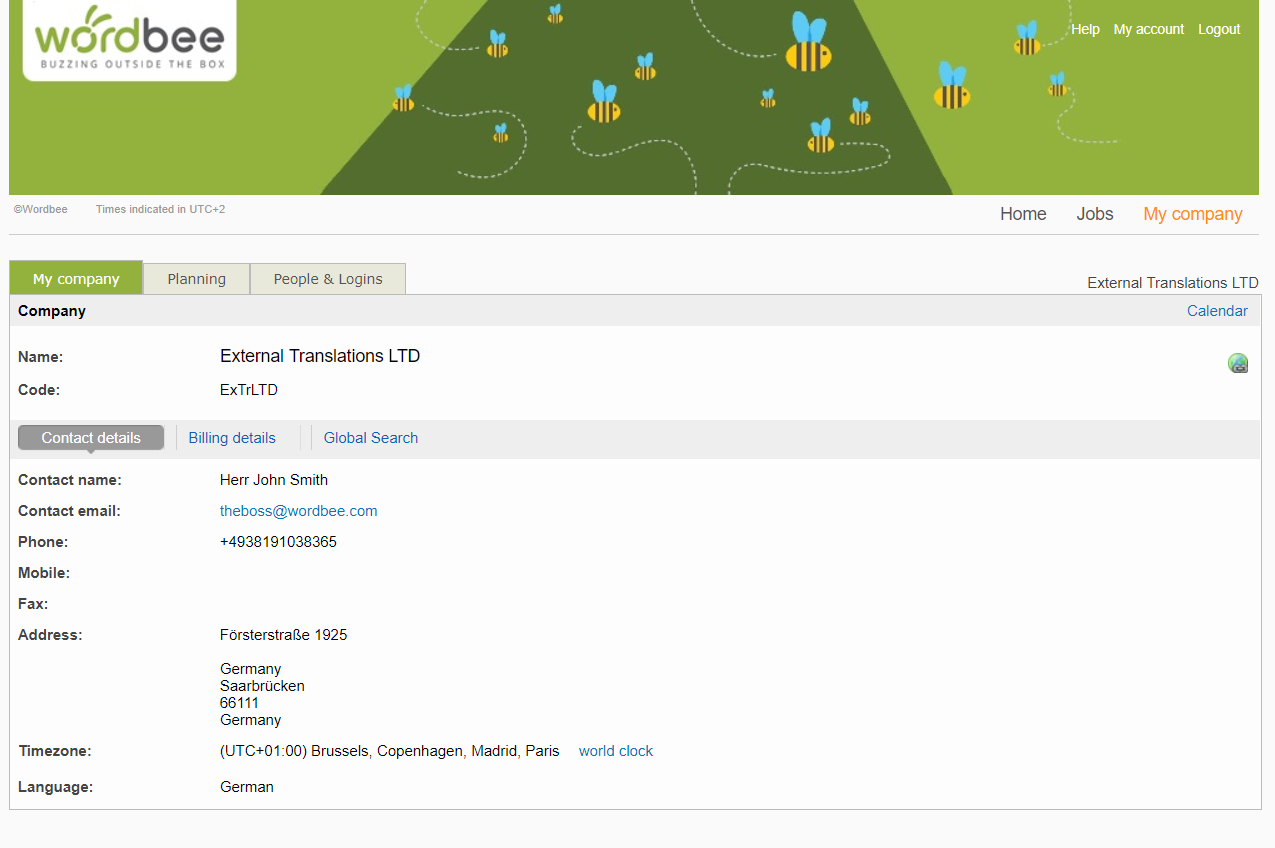Log out via the Logout link
The width and height of the screenshot is (1275, 848).
point(1219,29)
